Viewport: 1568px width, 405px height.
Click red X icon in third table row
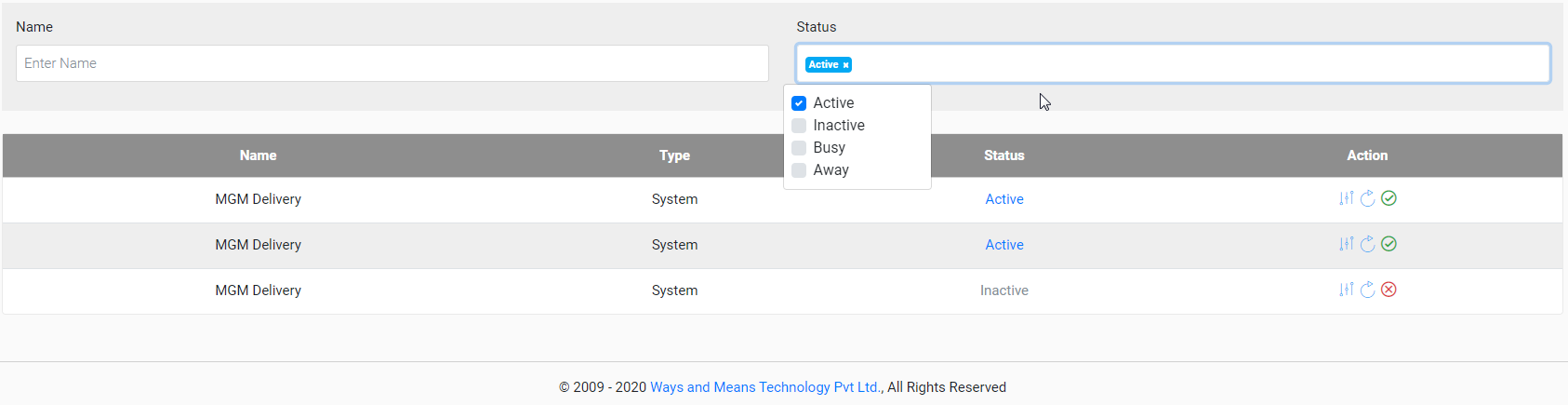[1389, 290]
